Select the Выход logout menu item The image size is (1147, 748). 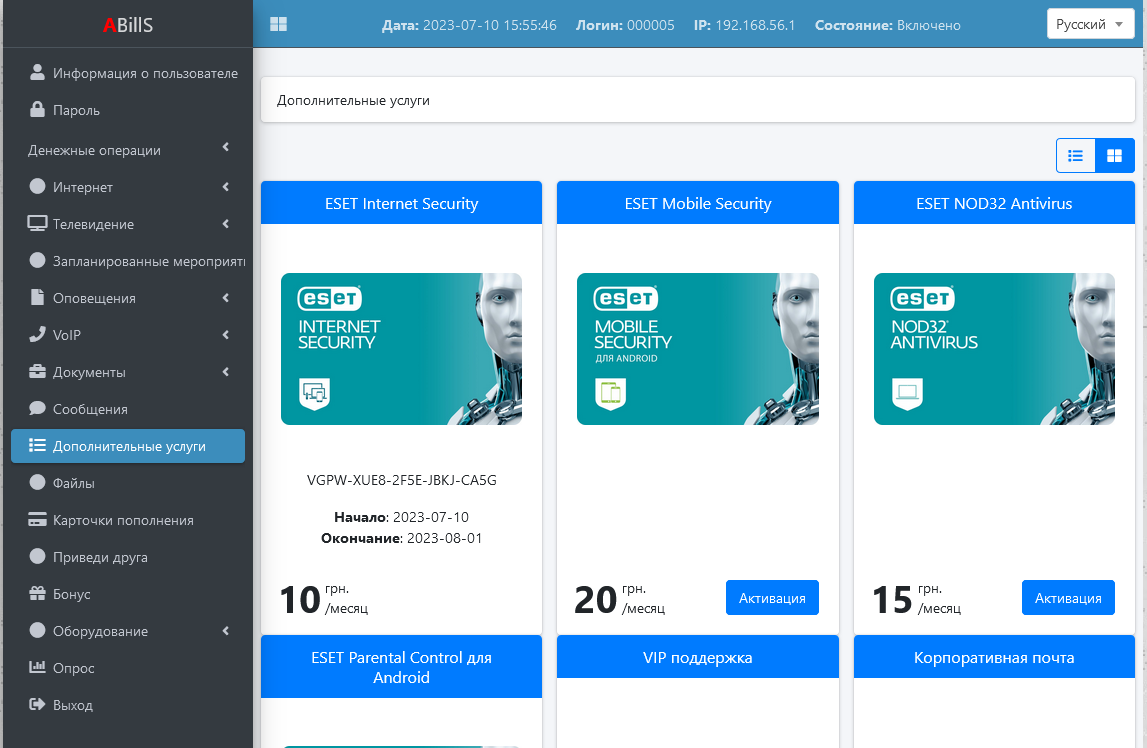128,706
